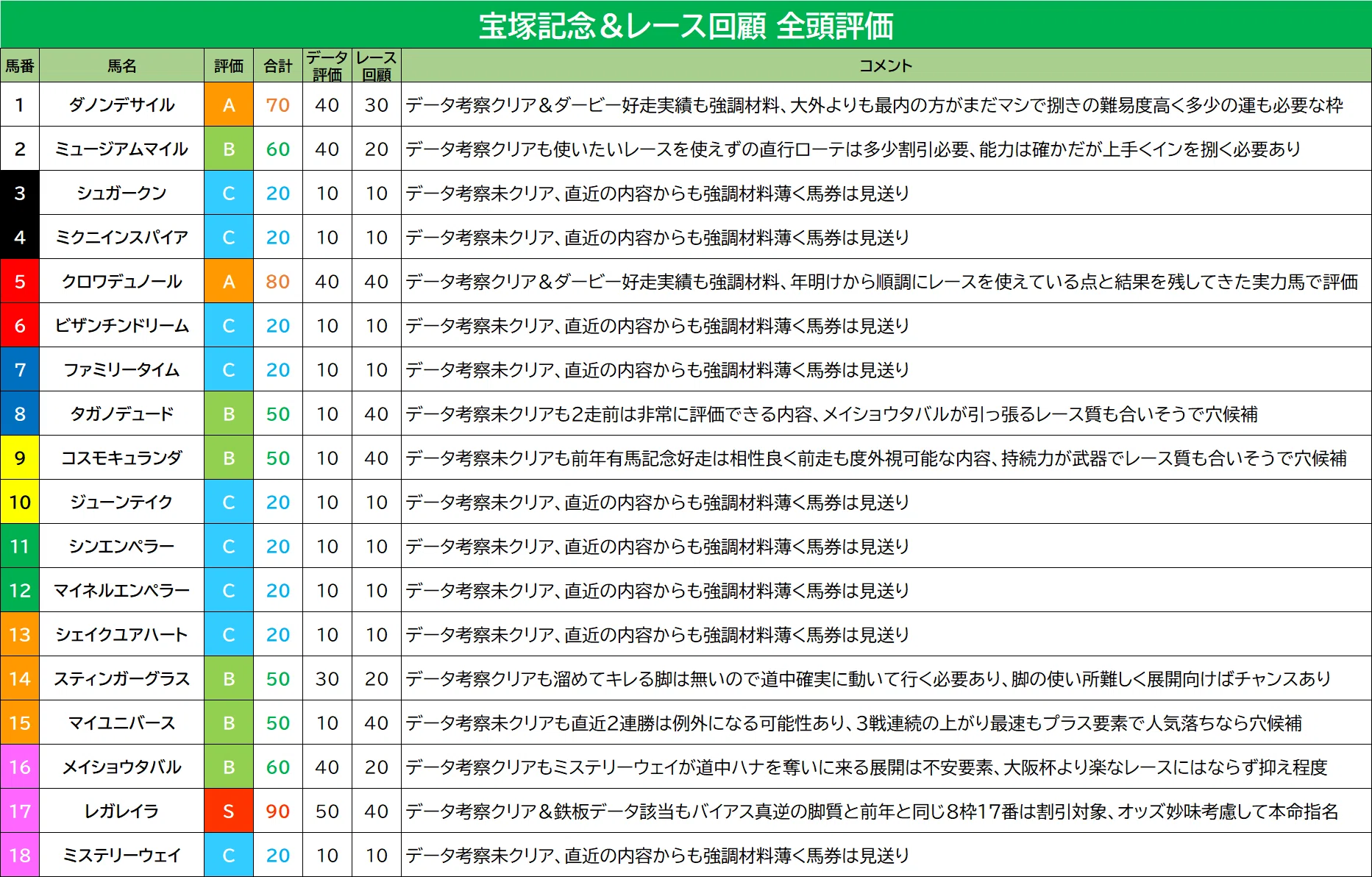This screenshot has width=1372, height=877.
Task: Click the コメント column header
Action: (886, 66)
